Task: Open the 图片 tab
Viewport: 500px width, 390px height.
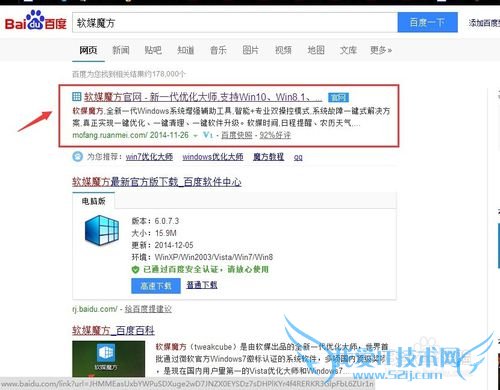Action: coord(251,50)
